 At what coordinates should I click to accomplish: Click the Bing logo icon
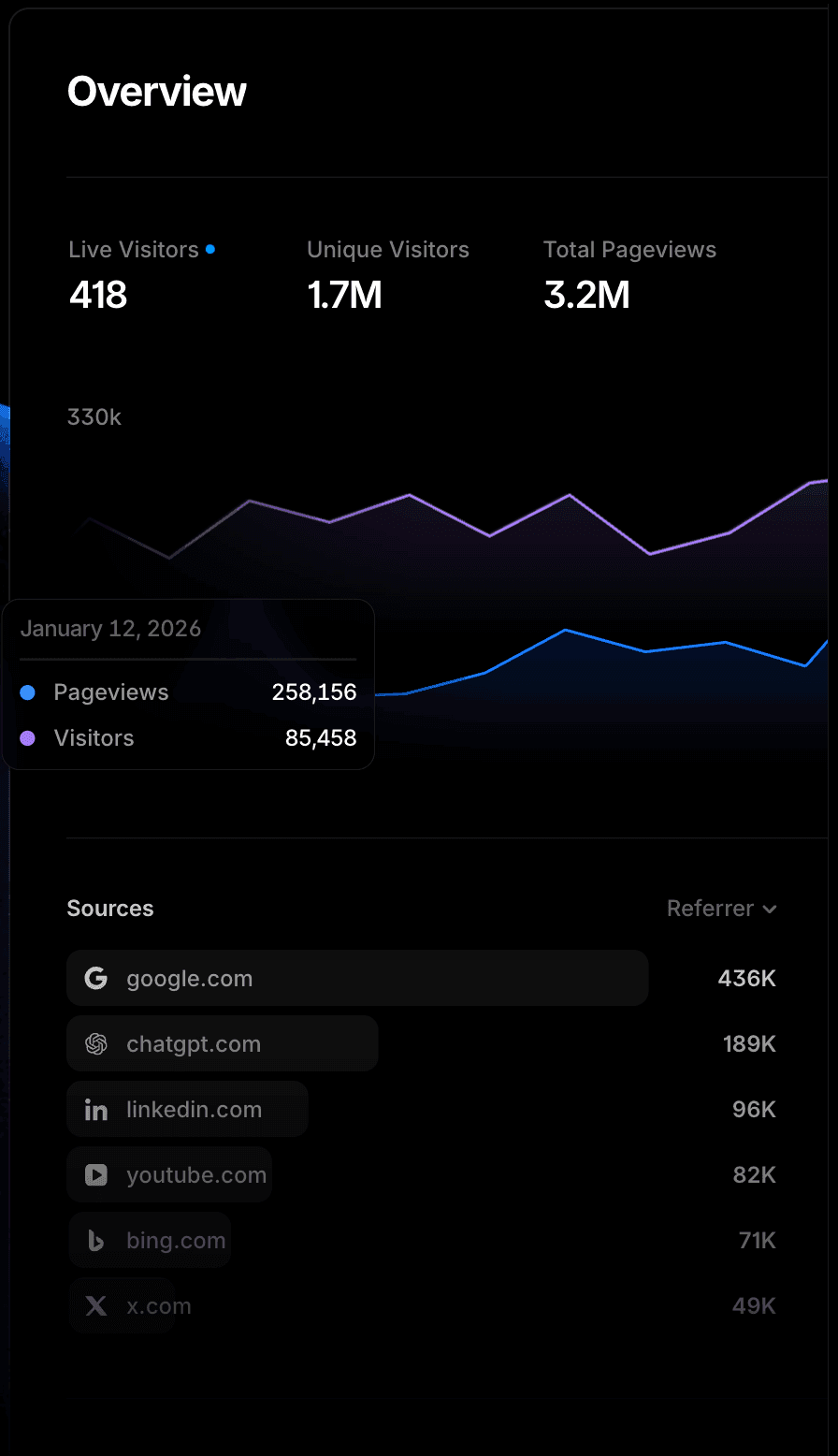96,1241
